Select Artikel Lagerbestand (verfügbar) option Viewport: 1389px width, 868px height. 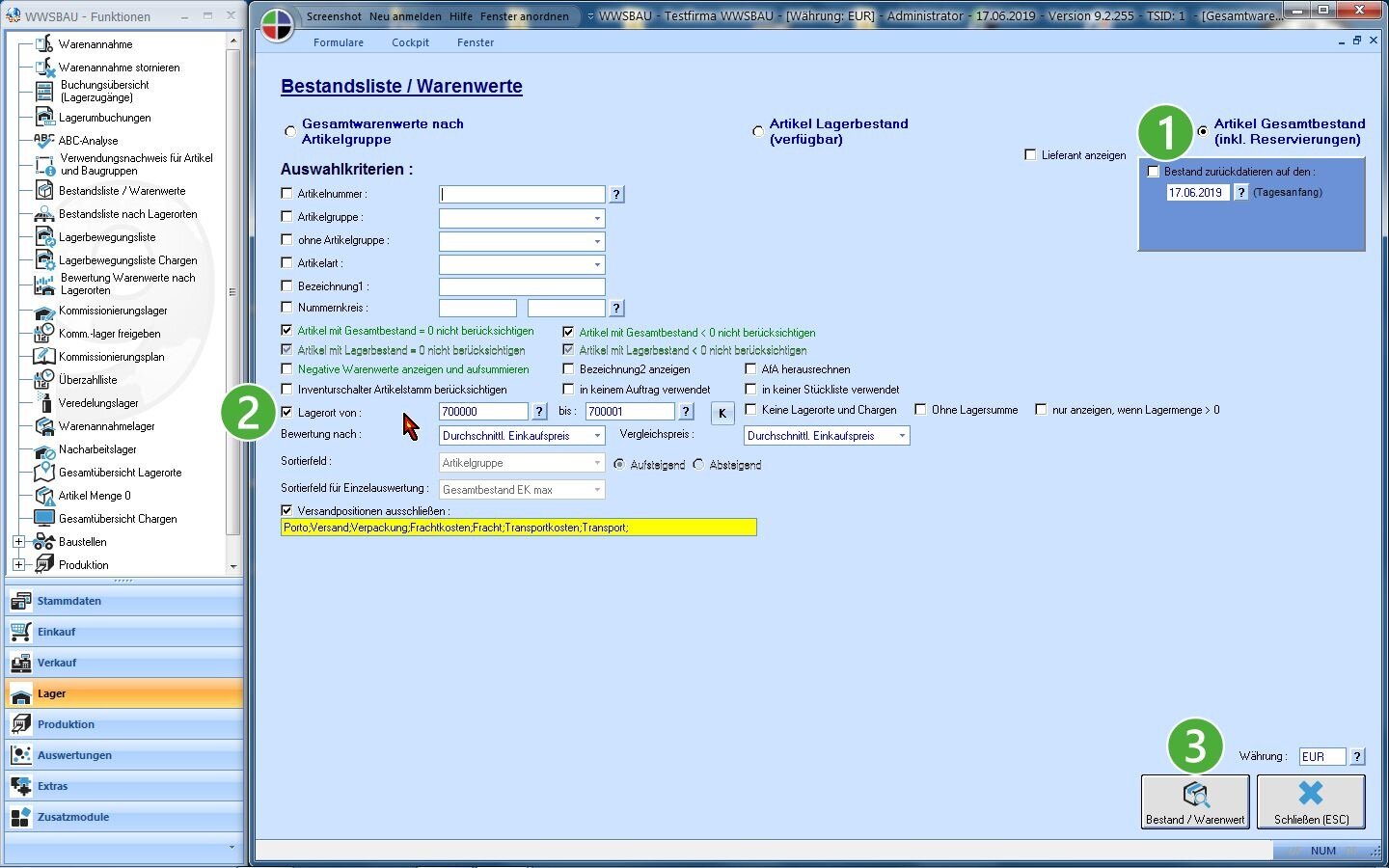(757, 131)
